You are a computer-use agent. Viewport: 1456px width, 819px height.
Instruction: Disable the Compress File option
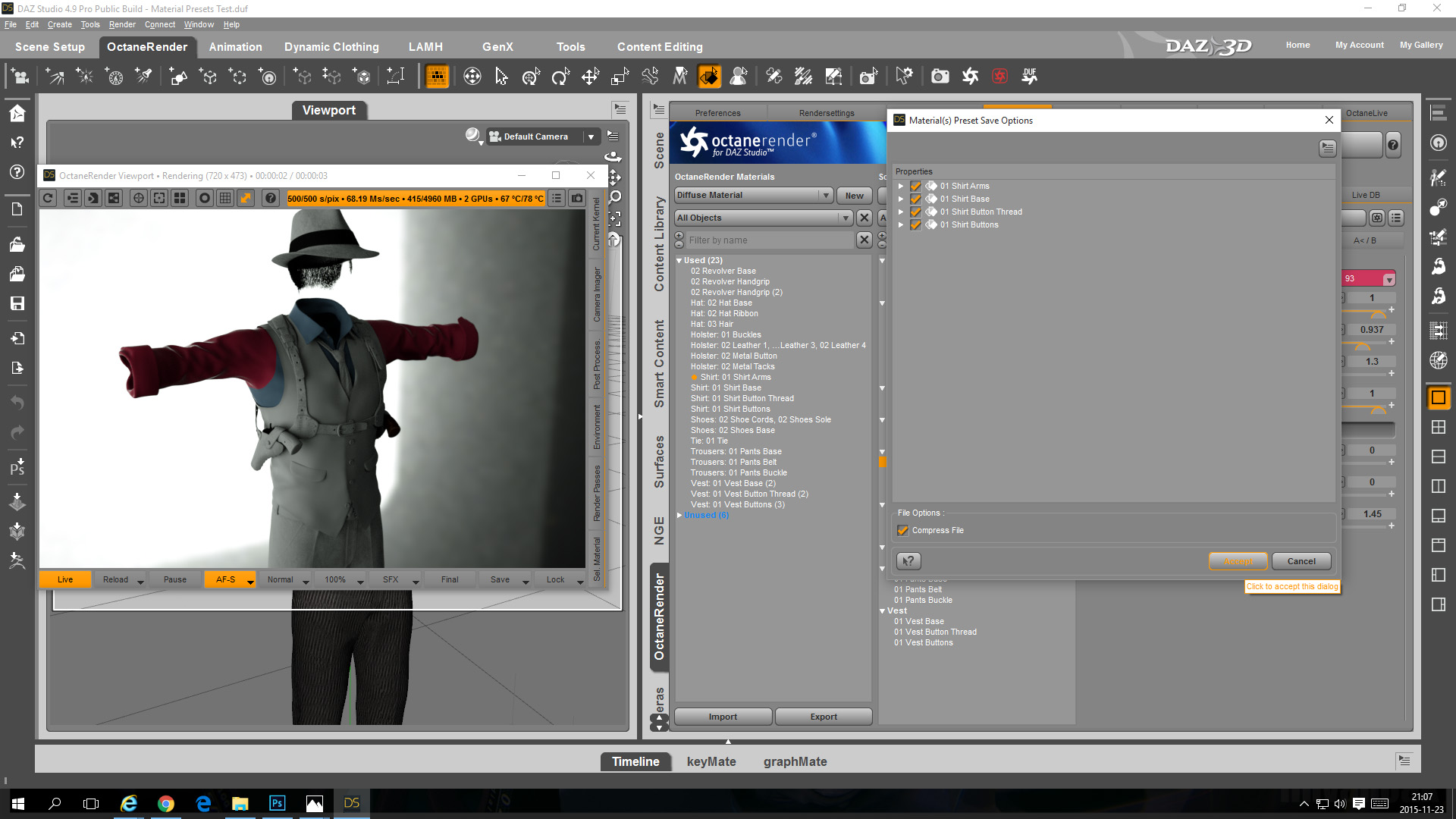click(x=902, y=531)
